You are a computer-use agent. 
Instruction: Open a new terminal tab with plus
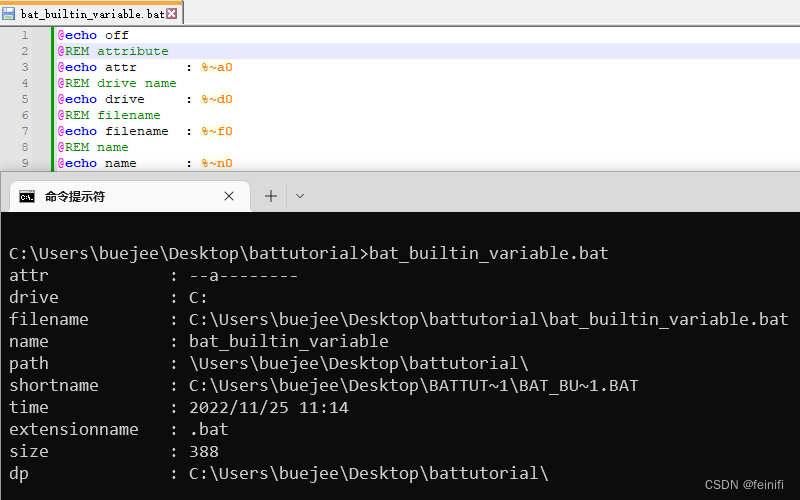(271, 196)
